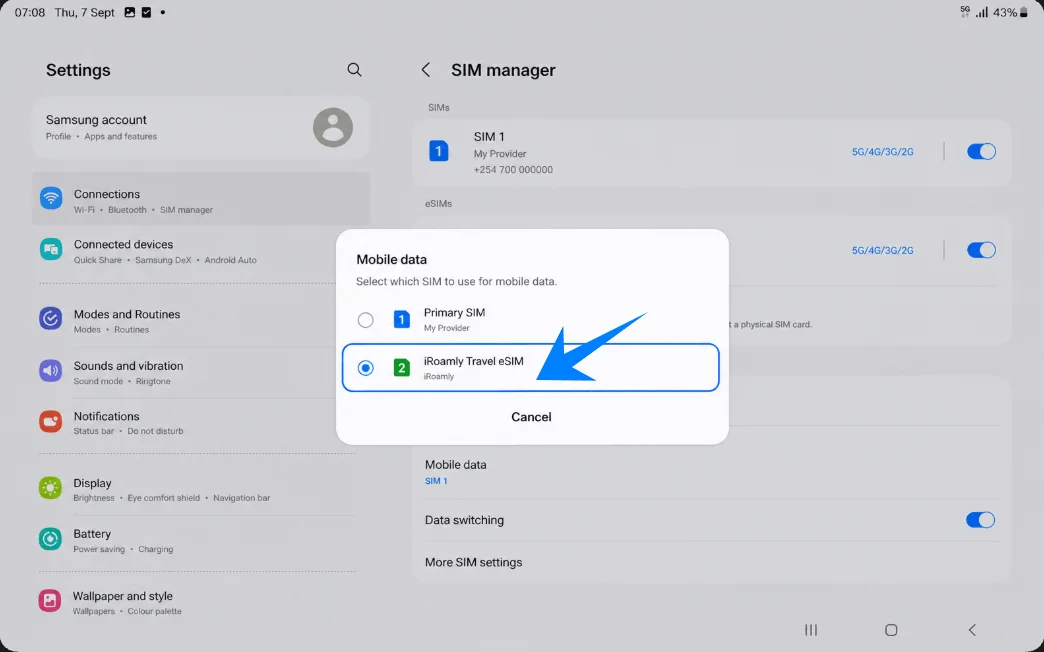Tap the green iRoamly eSIM badge icon
The height and width of the screenshot is (652, 1044).
coord(401,368)
